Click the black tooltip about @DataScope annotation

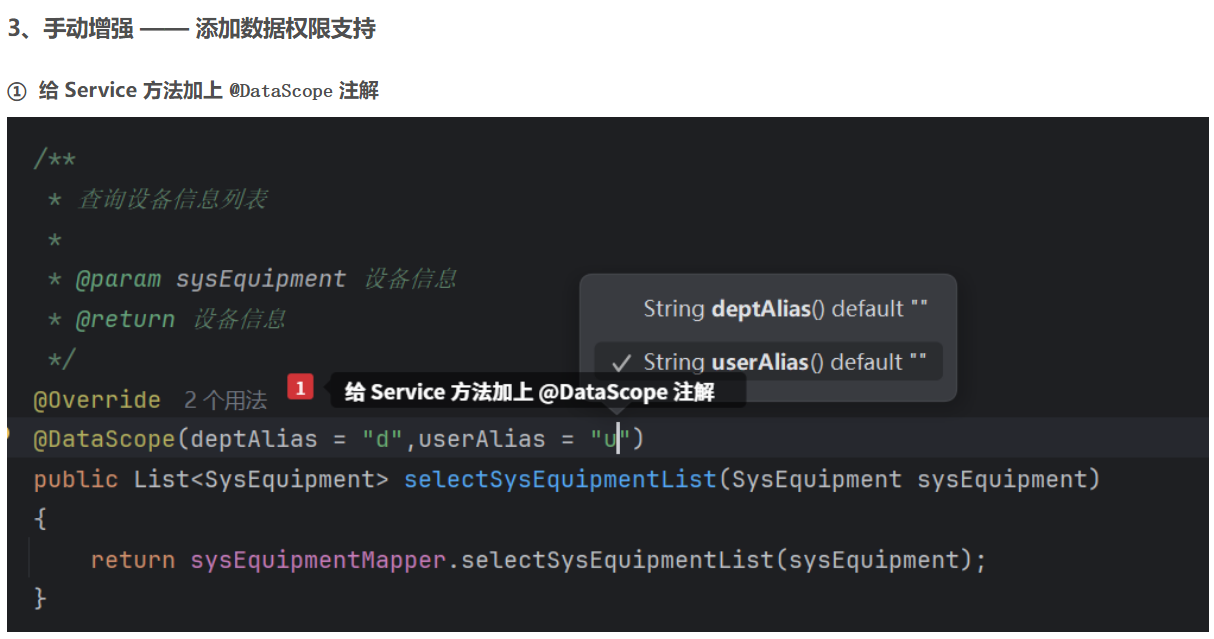[538, 392]
